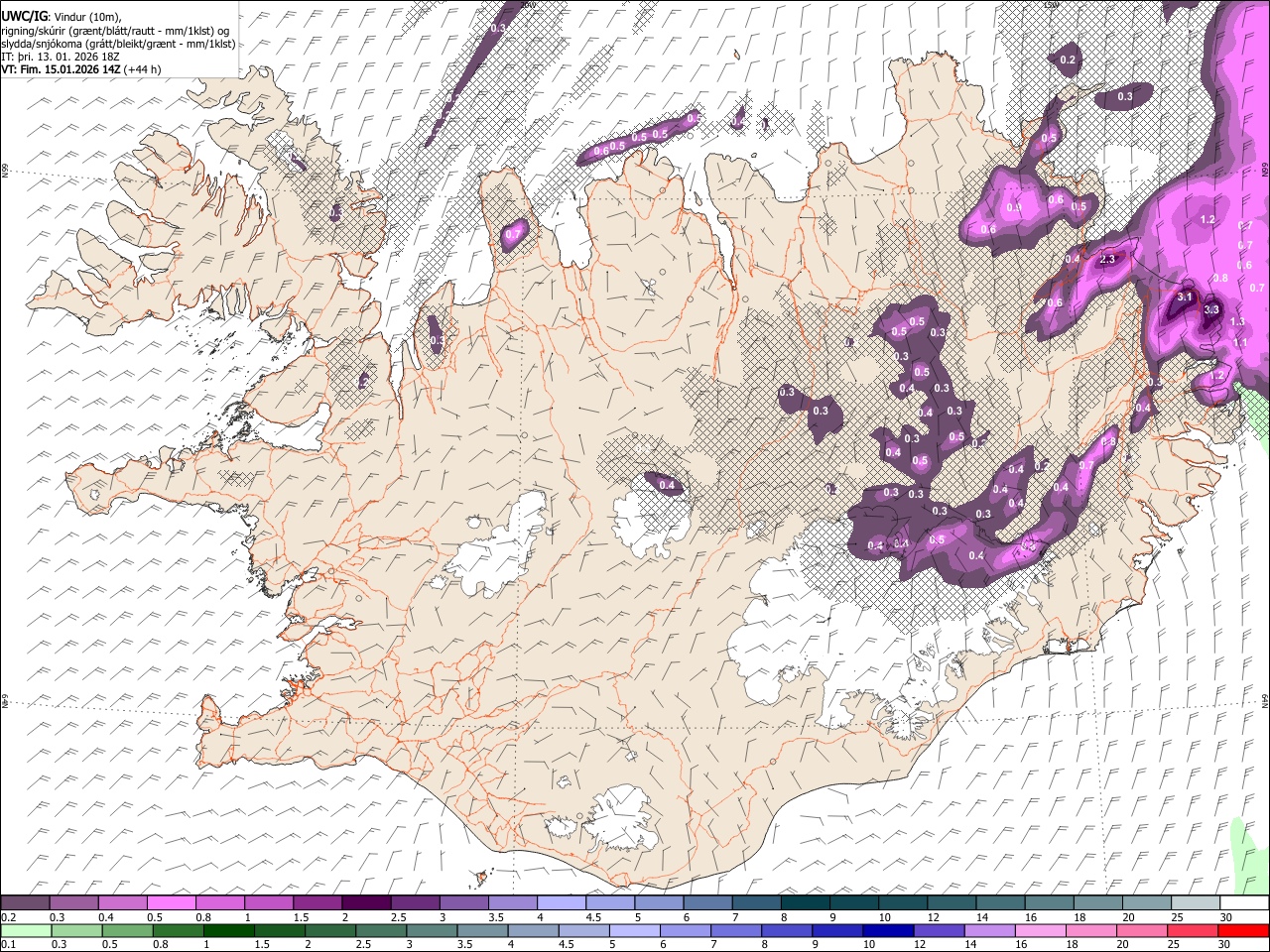
Task: Click the violet 12 rain legend swatch
Action: (938, 930)
